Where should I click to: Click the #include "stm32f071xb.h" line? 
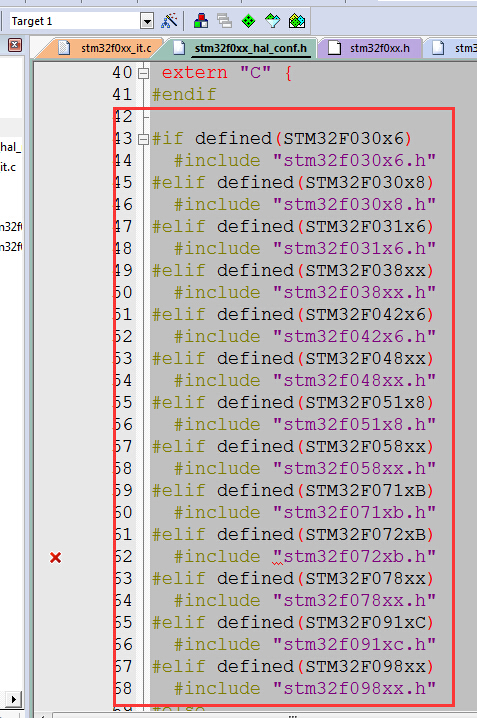tap(304, 512)
